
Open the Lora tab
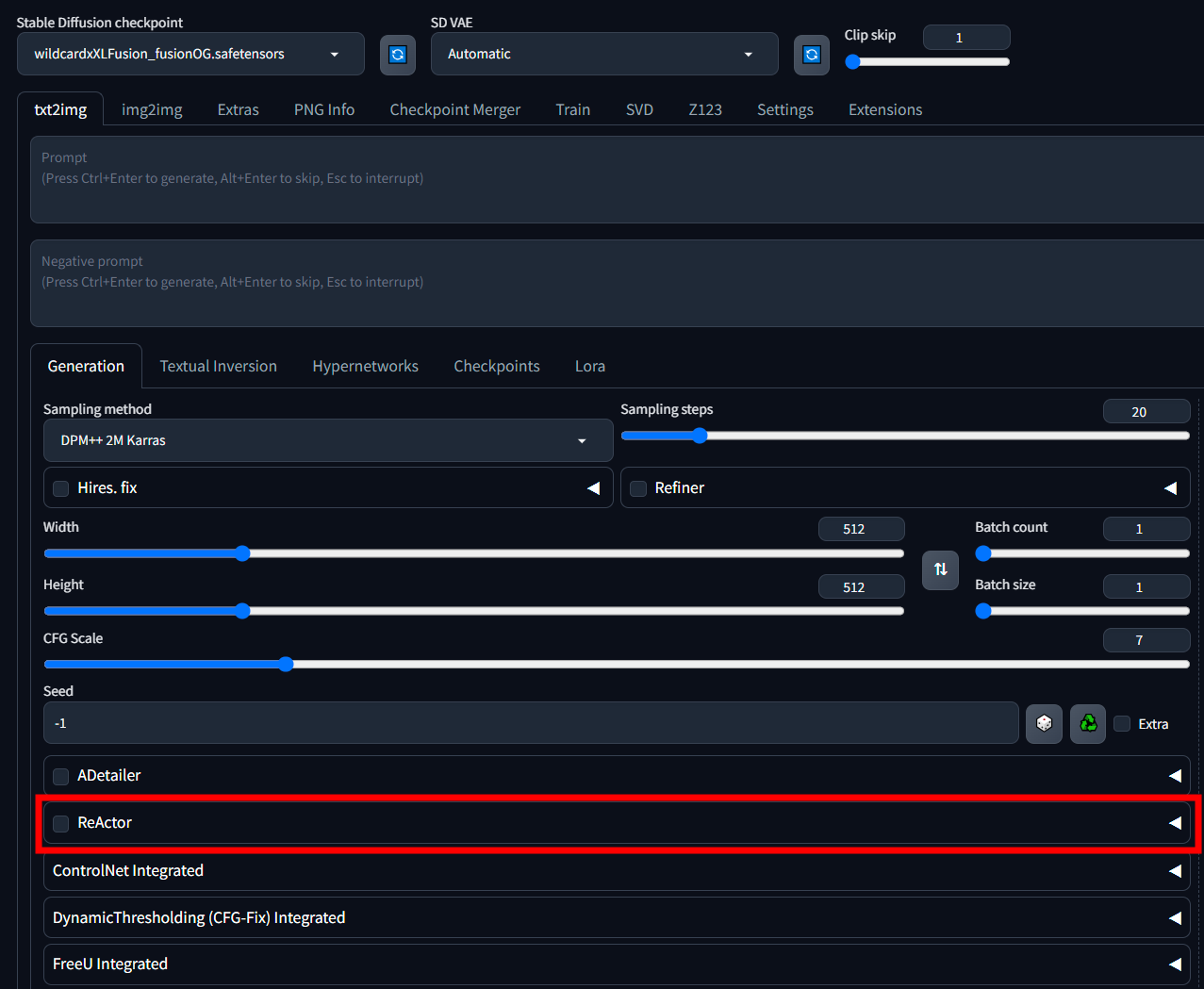click(589, 366)
